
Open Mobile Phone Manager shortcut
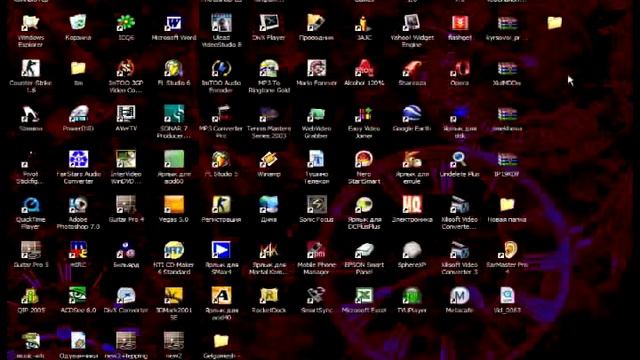tap(316, 250)
